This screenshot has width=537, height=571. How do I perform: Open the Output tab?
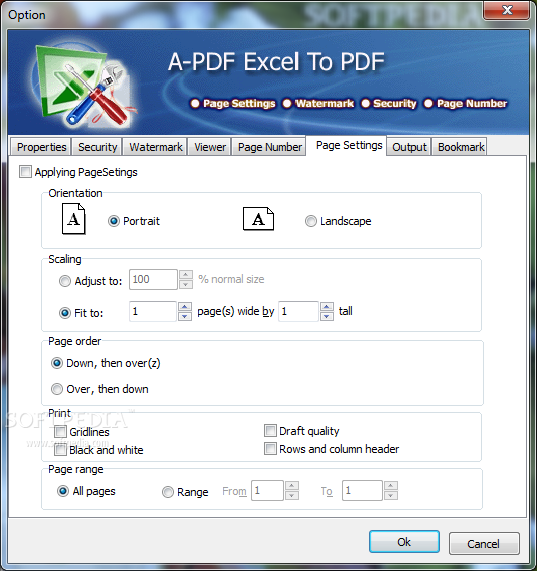point(409,147)
